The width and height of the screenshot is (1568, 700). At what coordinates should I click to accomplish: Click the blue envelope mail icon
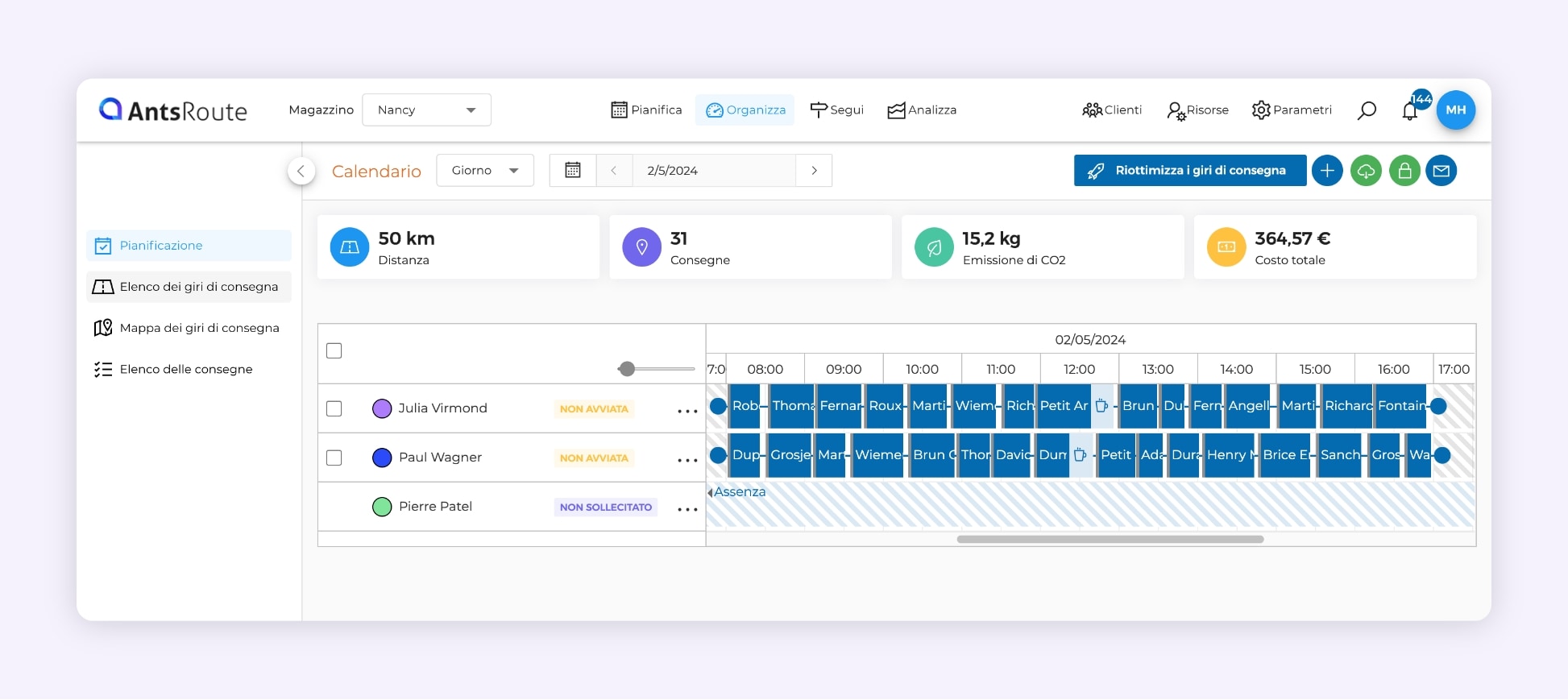click(1441, 171)
